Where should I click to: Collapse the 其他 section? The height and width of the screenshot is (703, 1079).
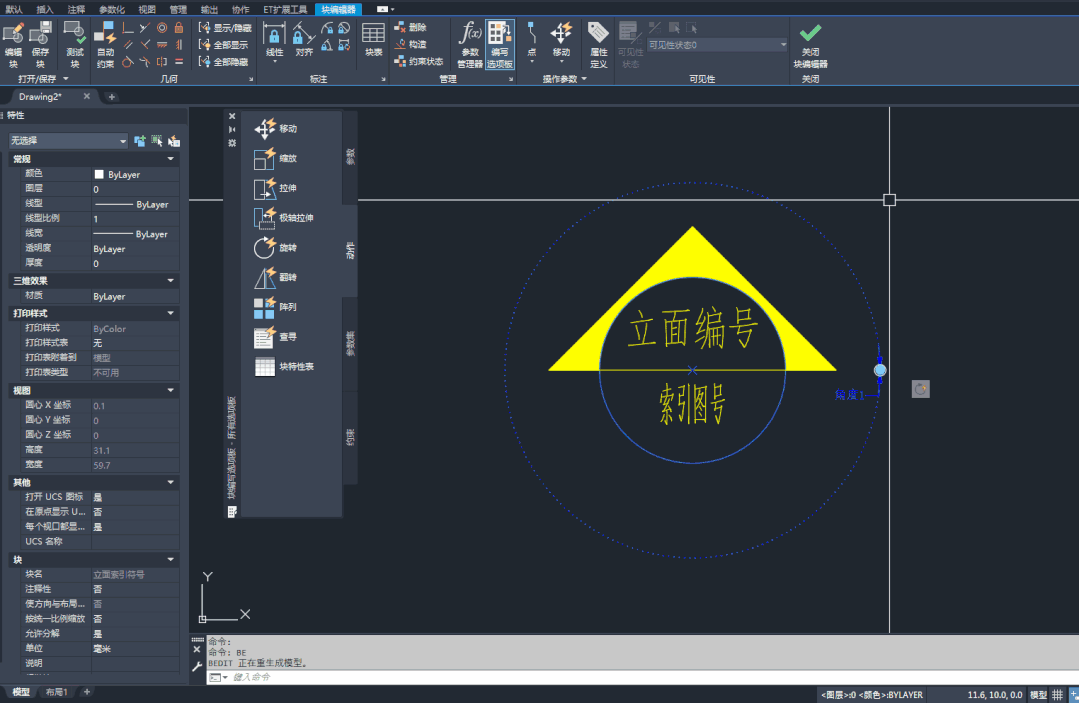[171, 482]
